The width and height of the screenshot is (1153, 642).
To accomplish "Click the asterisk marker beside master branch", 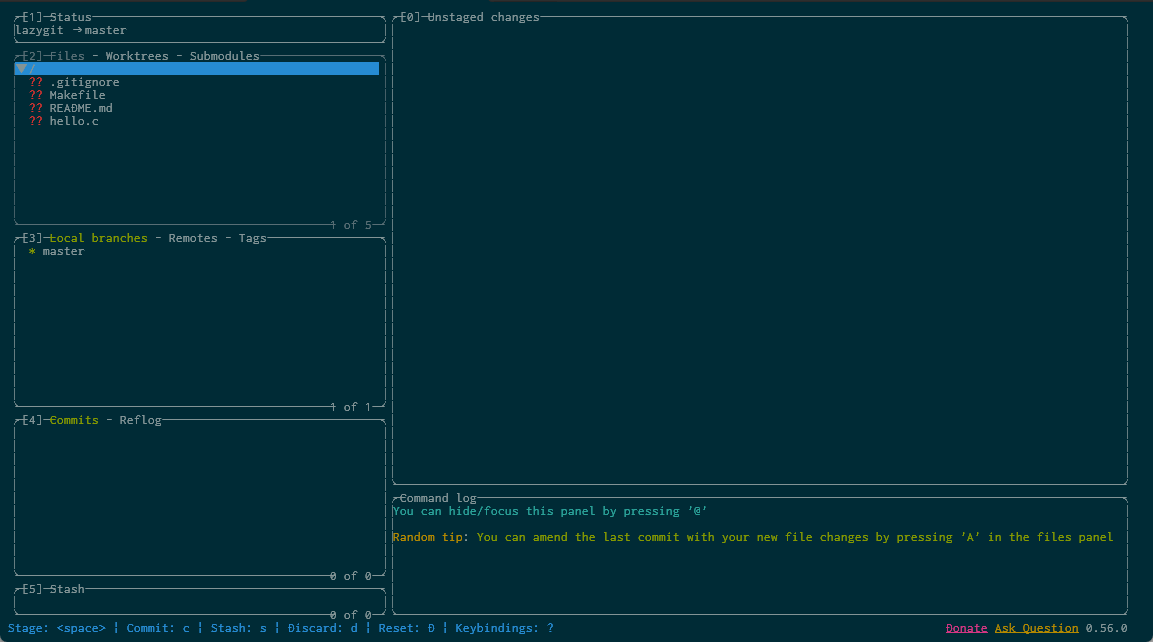I will (x=32, y=251).
